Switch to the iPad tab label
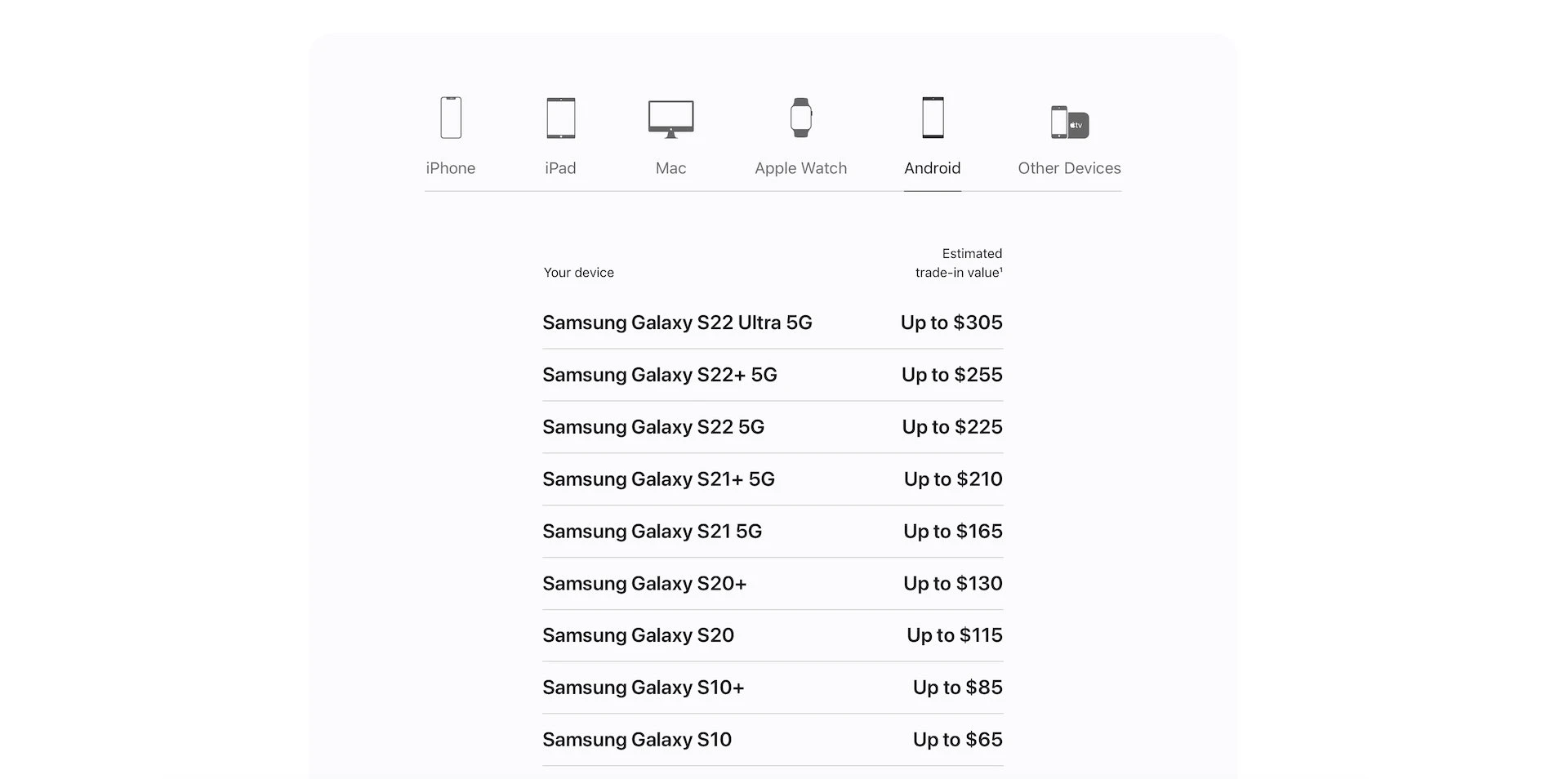Viewport: 1568px width, 779px height. pyautogui.click(x=560, y=168)
